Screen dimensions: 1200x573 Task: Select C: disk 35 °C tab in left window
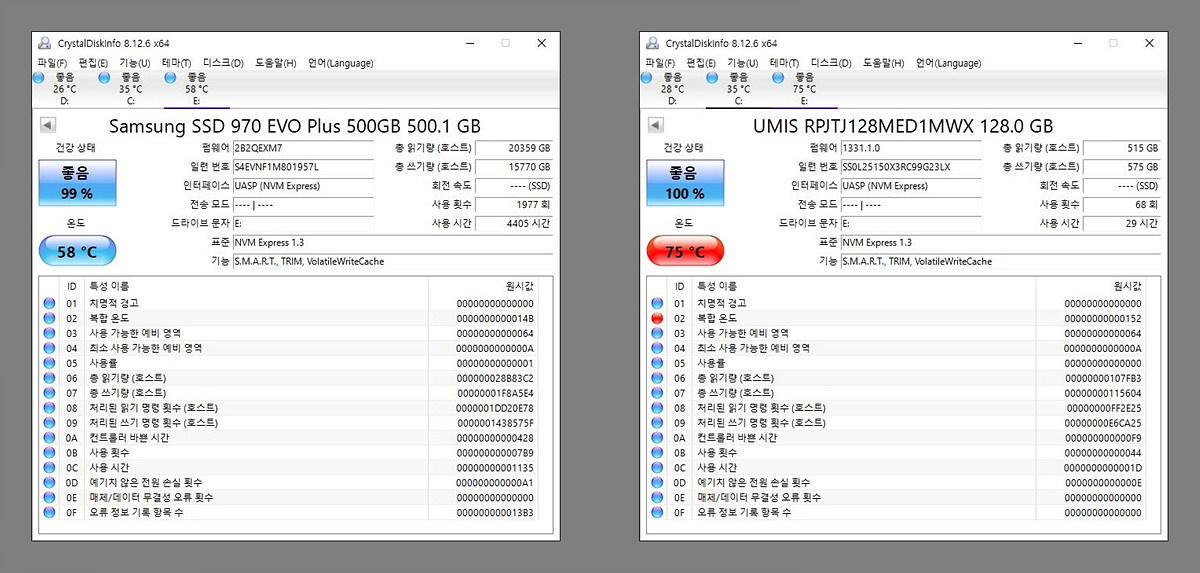tap(131, 89)
